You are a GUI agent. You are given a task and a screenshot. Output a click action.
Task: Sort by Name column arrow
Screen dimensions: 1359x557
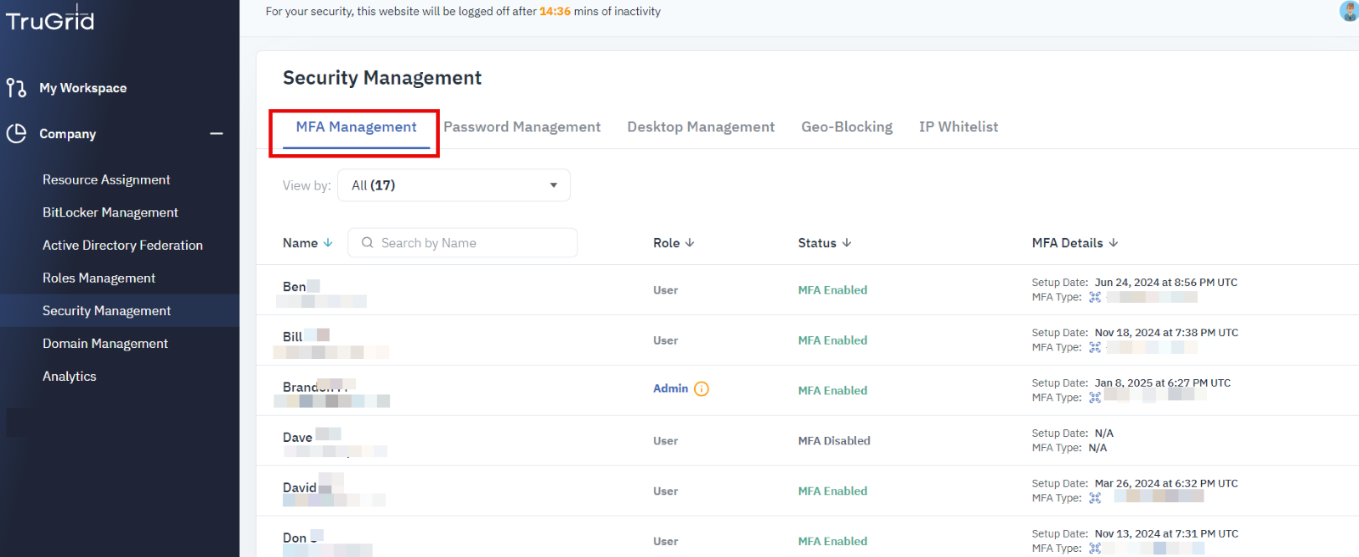[x=328, y=243]
